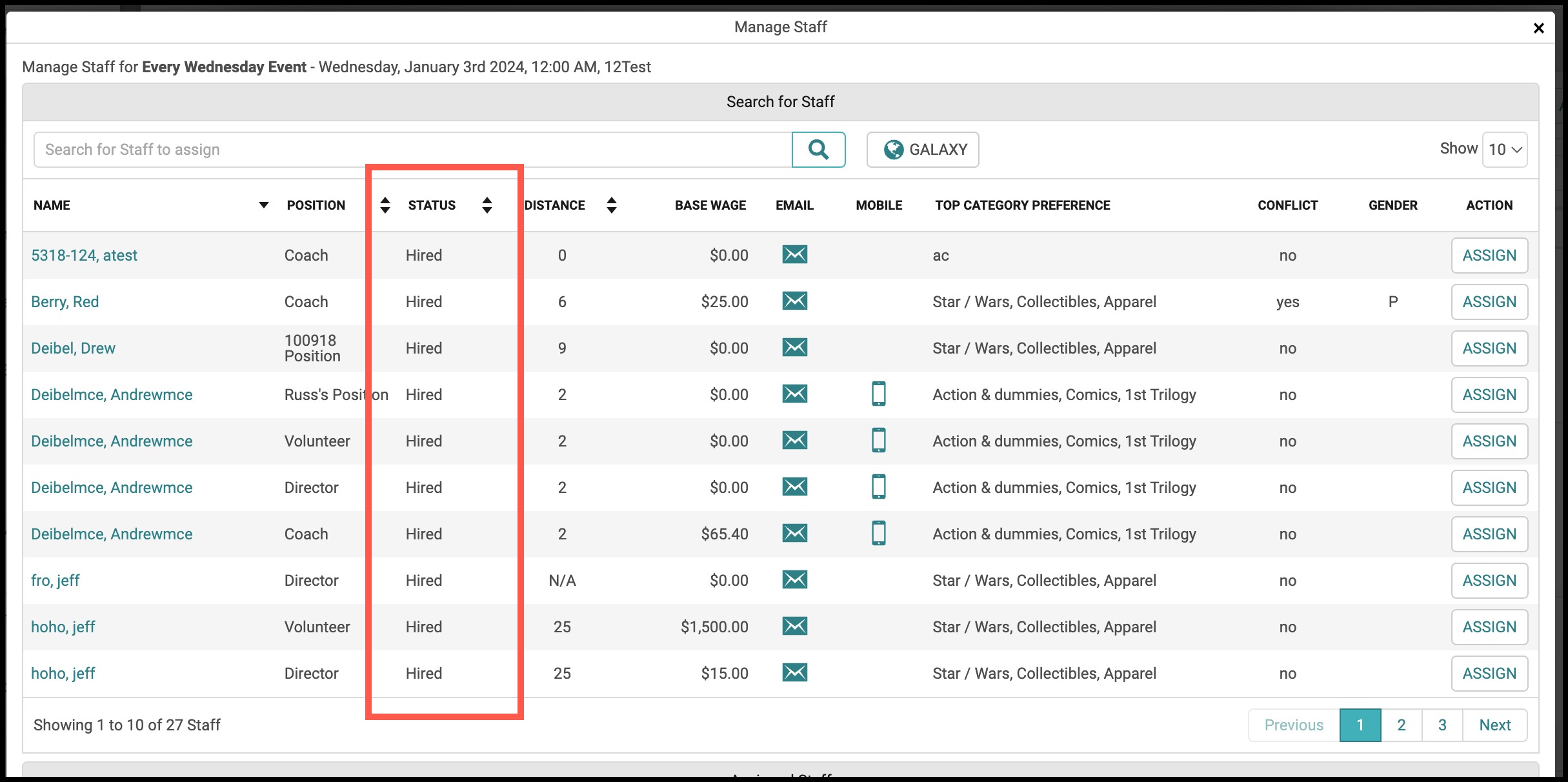
Task: Click the 'yes' conflict value for Berry, Red
Action: [1288, 302]
